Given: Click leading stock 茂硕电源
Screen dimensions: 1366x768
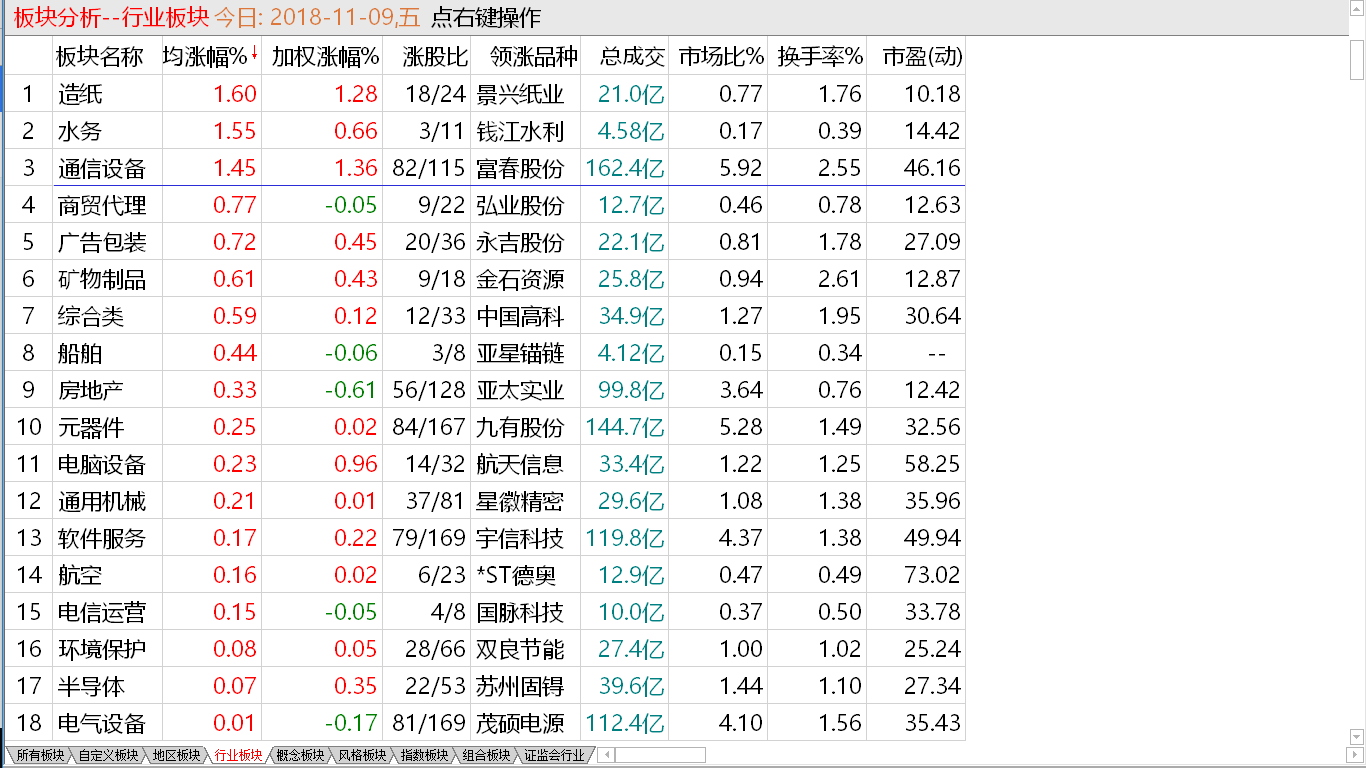Looking at the screenshot, I should click(520, 724).
